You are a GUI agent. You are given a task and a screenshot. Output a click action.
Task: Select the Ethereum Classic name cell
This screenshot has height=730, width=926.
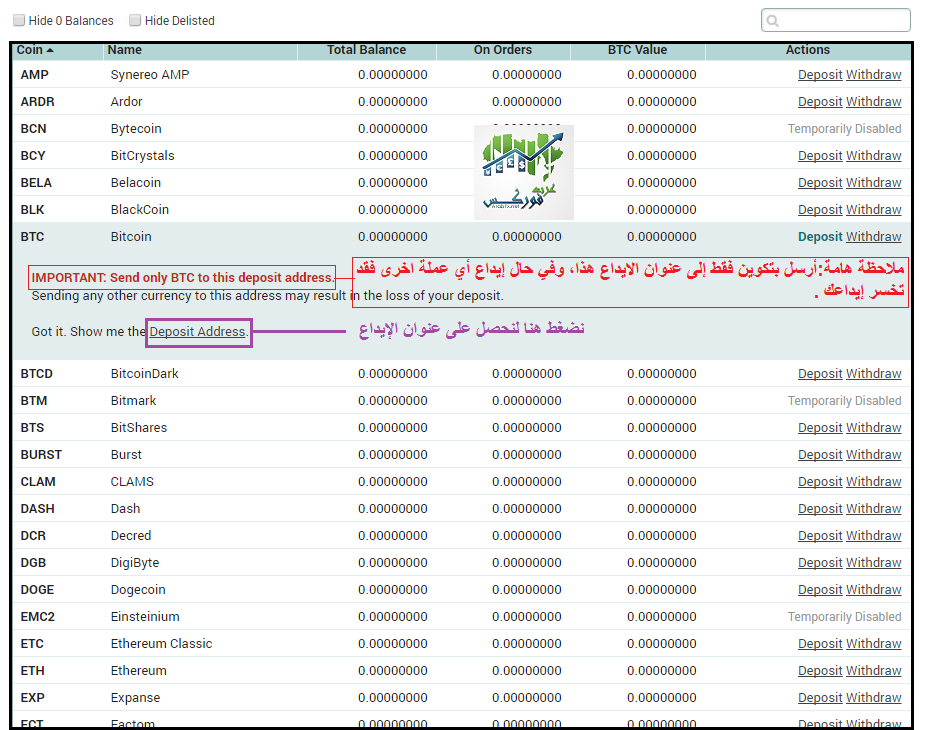[x=161, y=644]
